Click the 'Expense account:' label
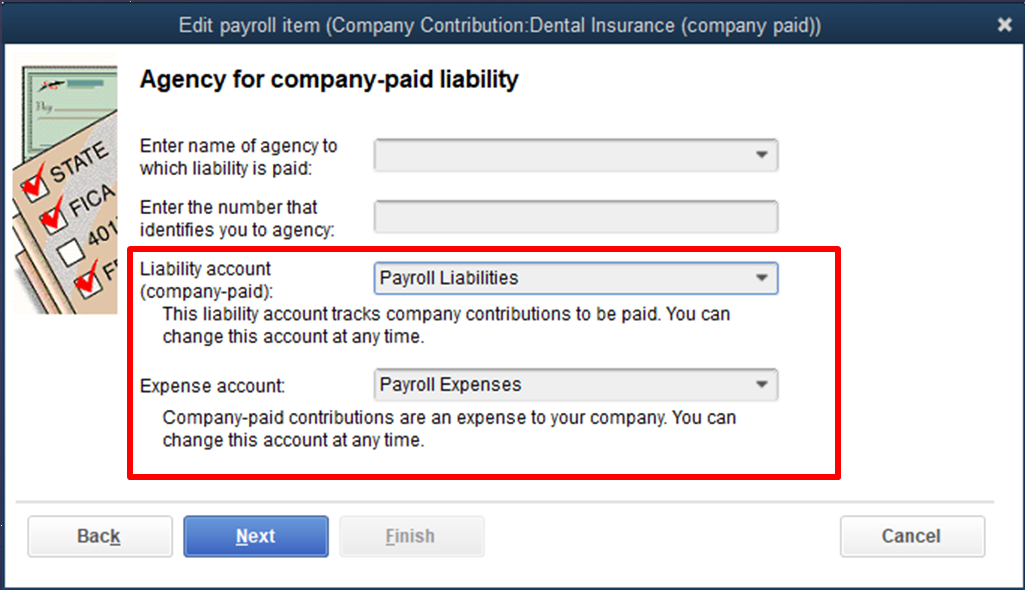The width and height of the screenshot is (1025, 590). [x=212, y=386]
